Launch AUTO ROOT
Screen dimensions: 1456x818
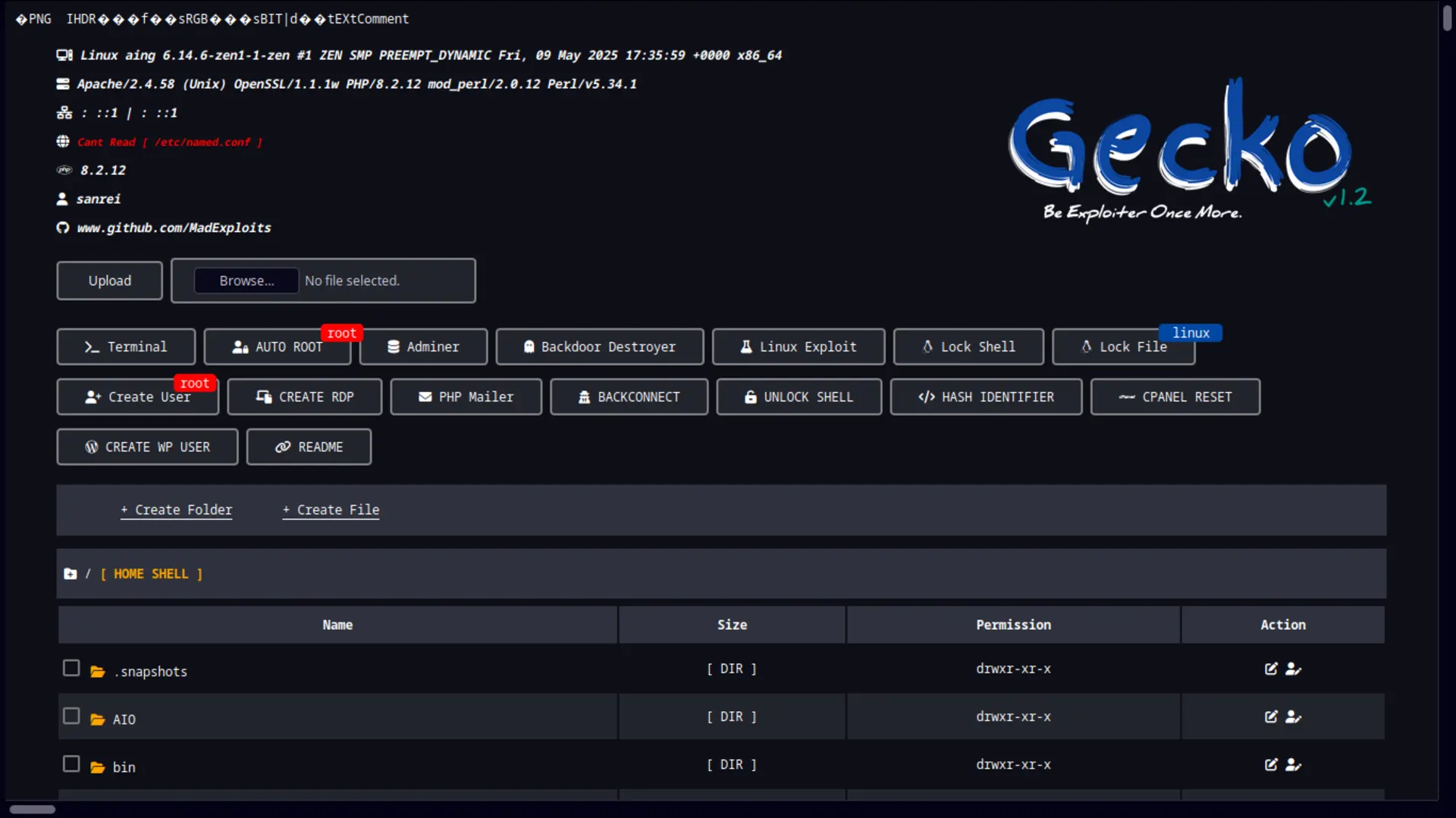pyautogui.click(x=278, y=346)
